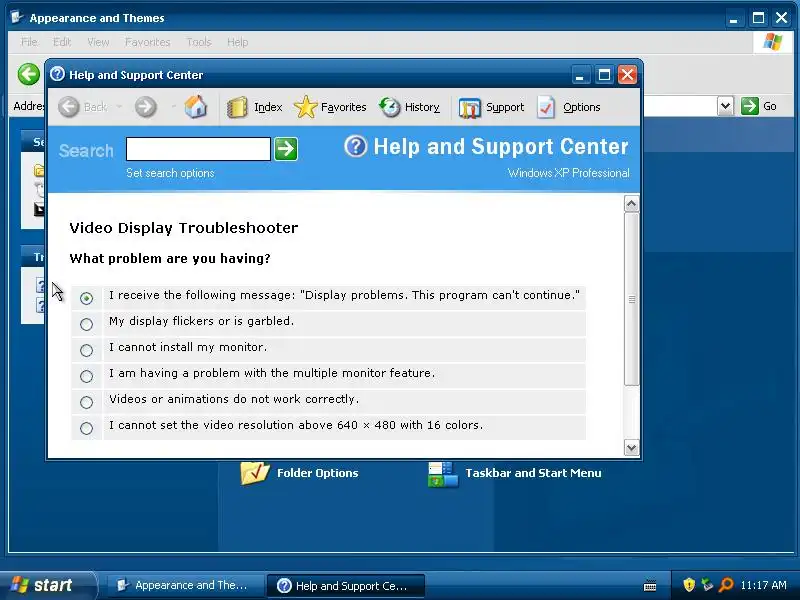
Task: Open the Help menu
Action: pyautogui.click(x=237, y=42)
